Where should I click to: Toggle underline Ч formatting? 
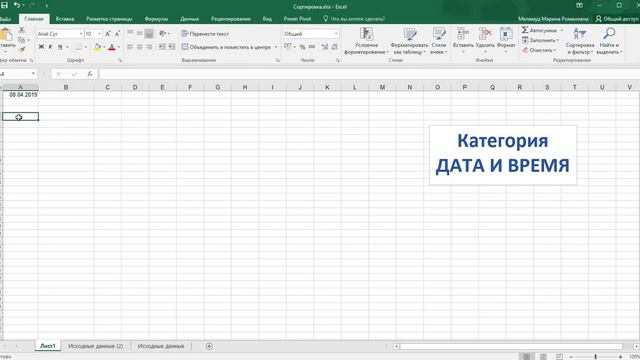[x=60, y=47]
